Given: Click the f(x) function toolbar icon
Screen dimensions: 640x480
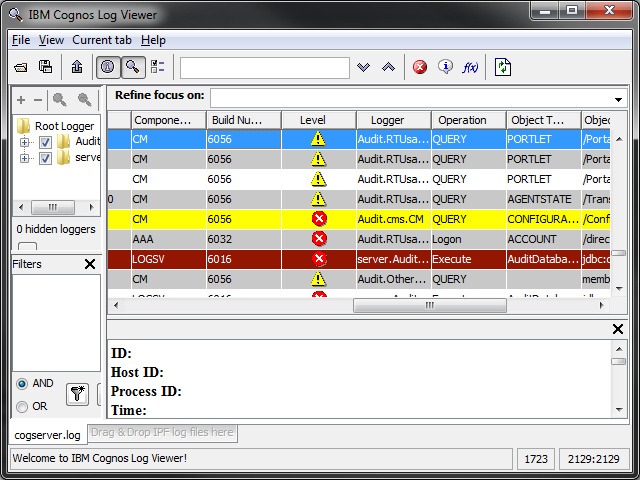Looking at the screenshot, I should [x=470, y=67].
